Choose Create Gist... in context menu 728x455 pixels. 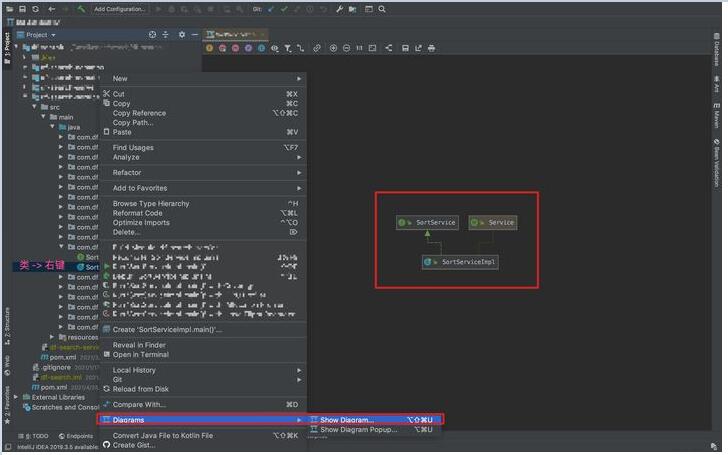pos(203,445)
